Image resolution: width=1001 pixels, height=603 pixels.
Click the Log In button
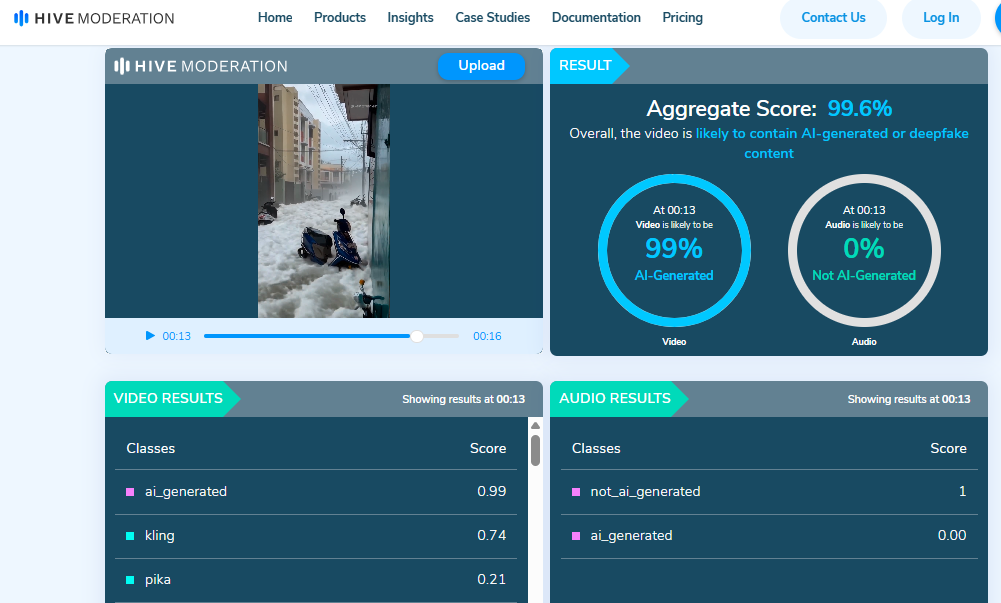(940, 18)
